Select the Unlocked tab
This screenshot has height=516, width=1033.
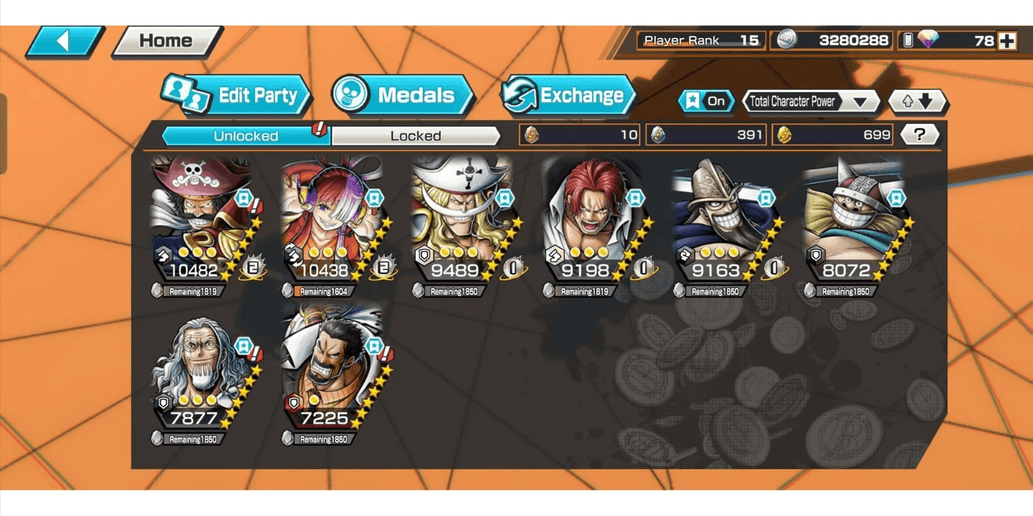point(246,136)
